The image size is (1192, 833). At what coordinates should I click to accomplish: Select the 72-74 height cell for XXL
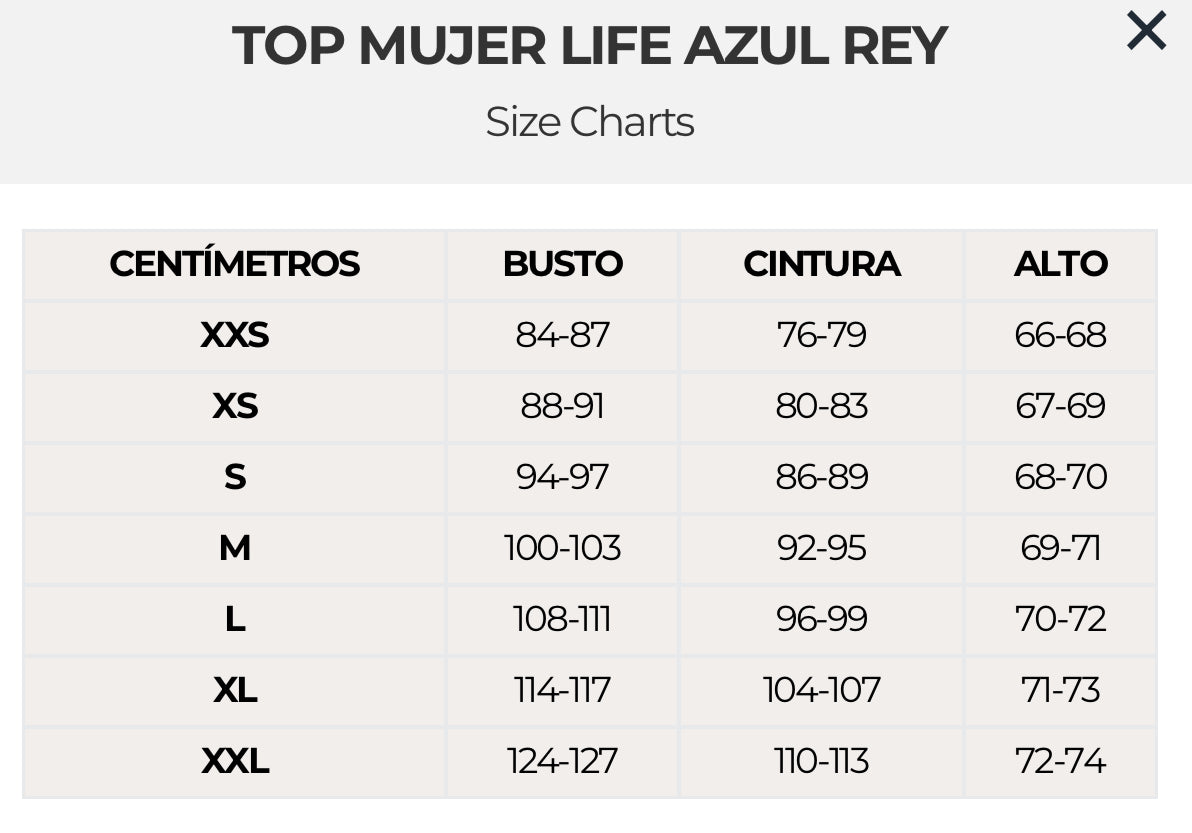[1060, 762]
